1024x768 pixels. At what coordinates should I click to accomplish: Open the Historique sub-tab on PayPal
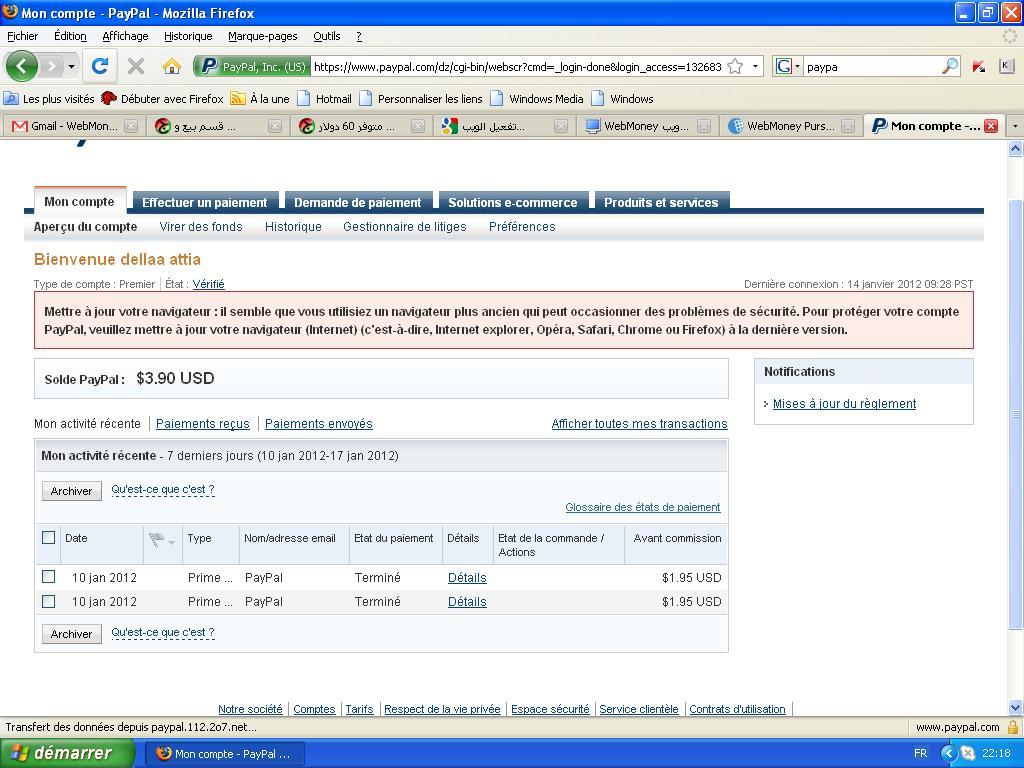[293, 227]
